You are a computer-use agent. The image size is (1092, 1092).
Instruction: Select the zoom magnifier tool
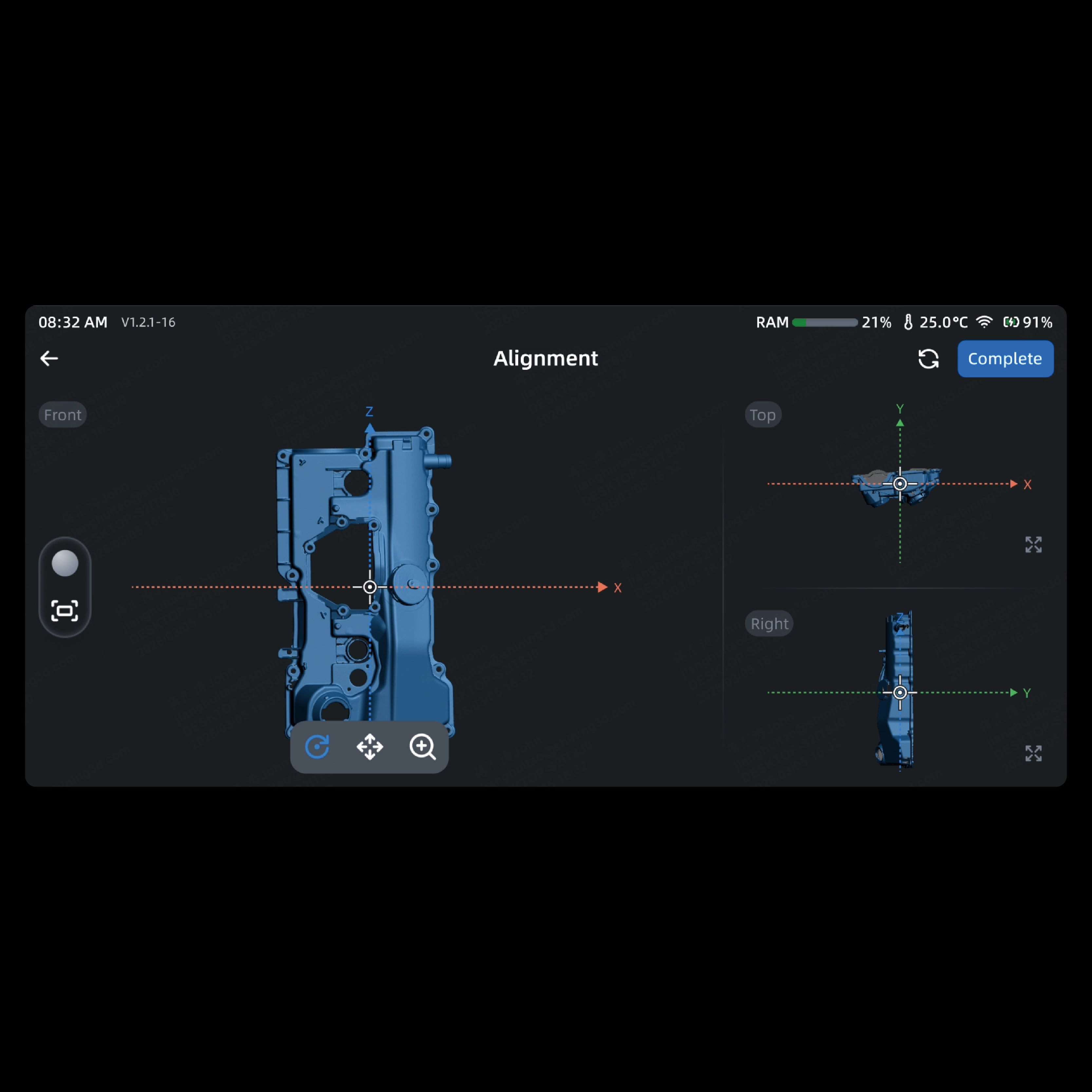[x=422, y=747]
